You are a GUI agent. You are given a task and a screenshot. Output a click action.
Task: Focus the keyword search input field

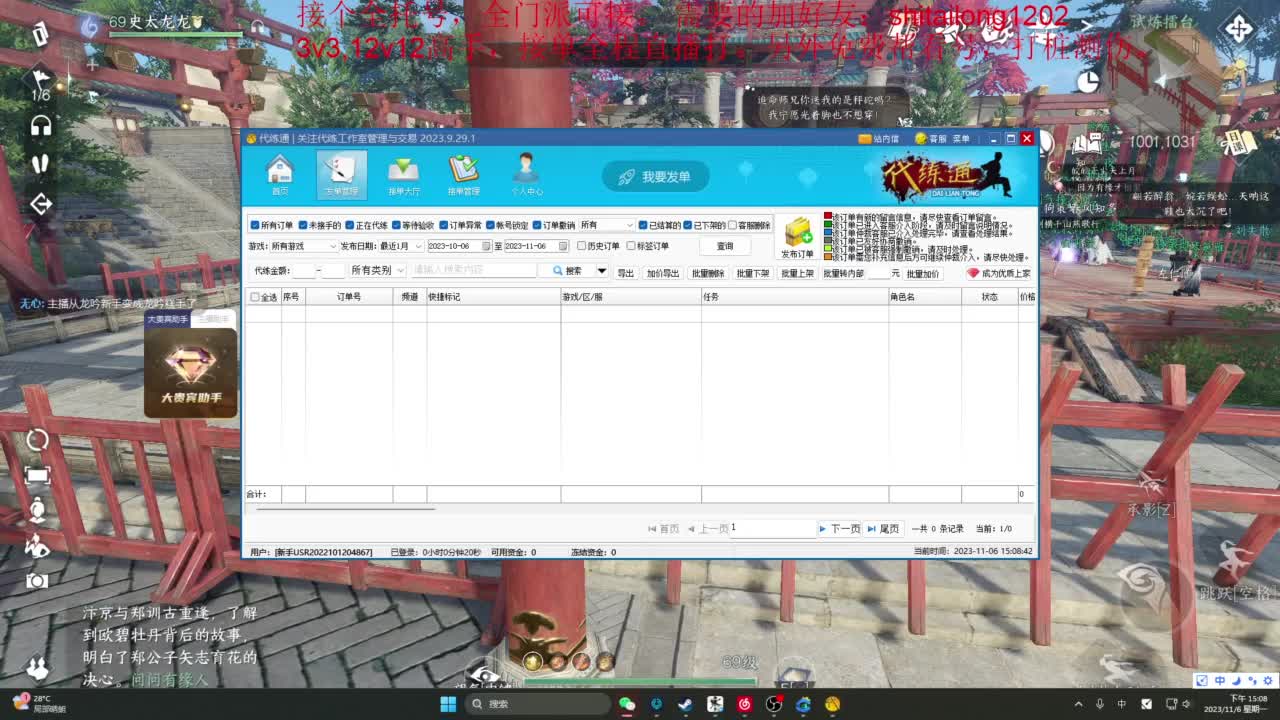click(474, 270)
